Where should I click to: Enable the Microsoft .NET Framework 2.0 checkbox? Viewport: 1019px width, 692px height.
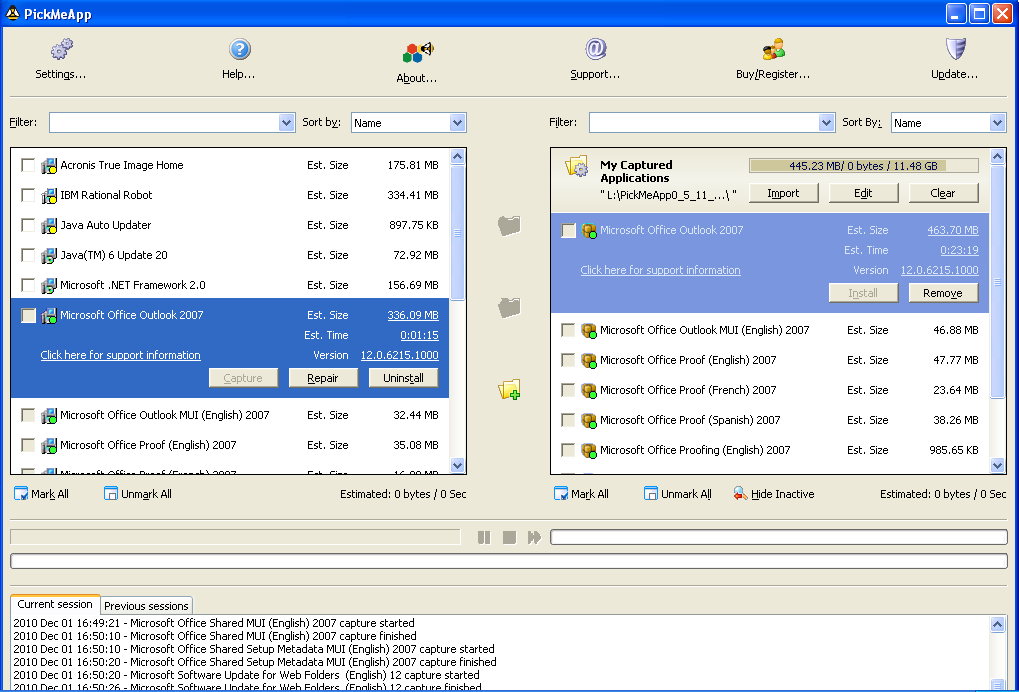point(28,285)
